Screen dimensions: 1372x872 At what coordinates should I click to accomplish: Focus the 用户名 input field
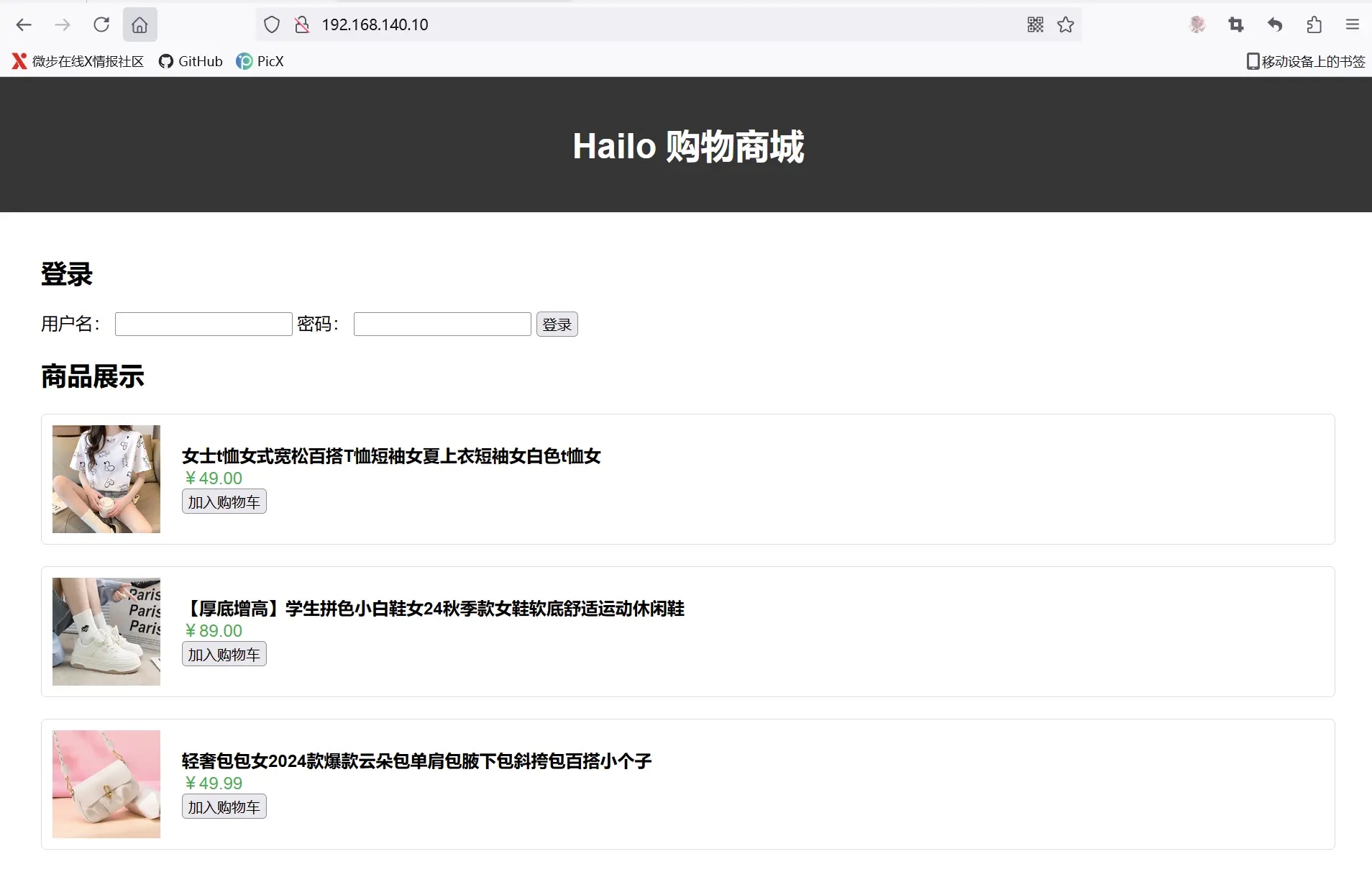[203, 324]
